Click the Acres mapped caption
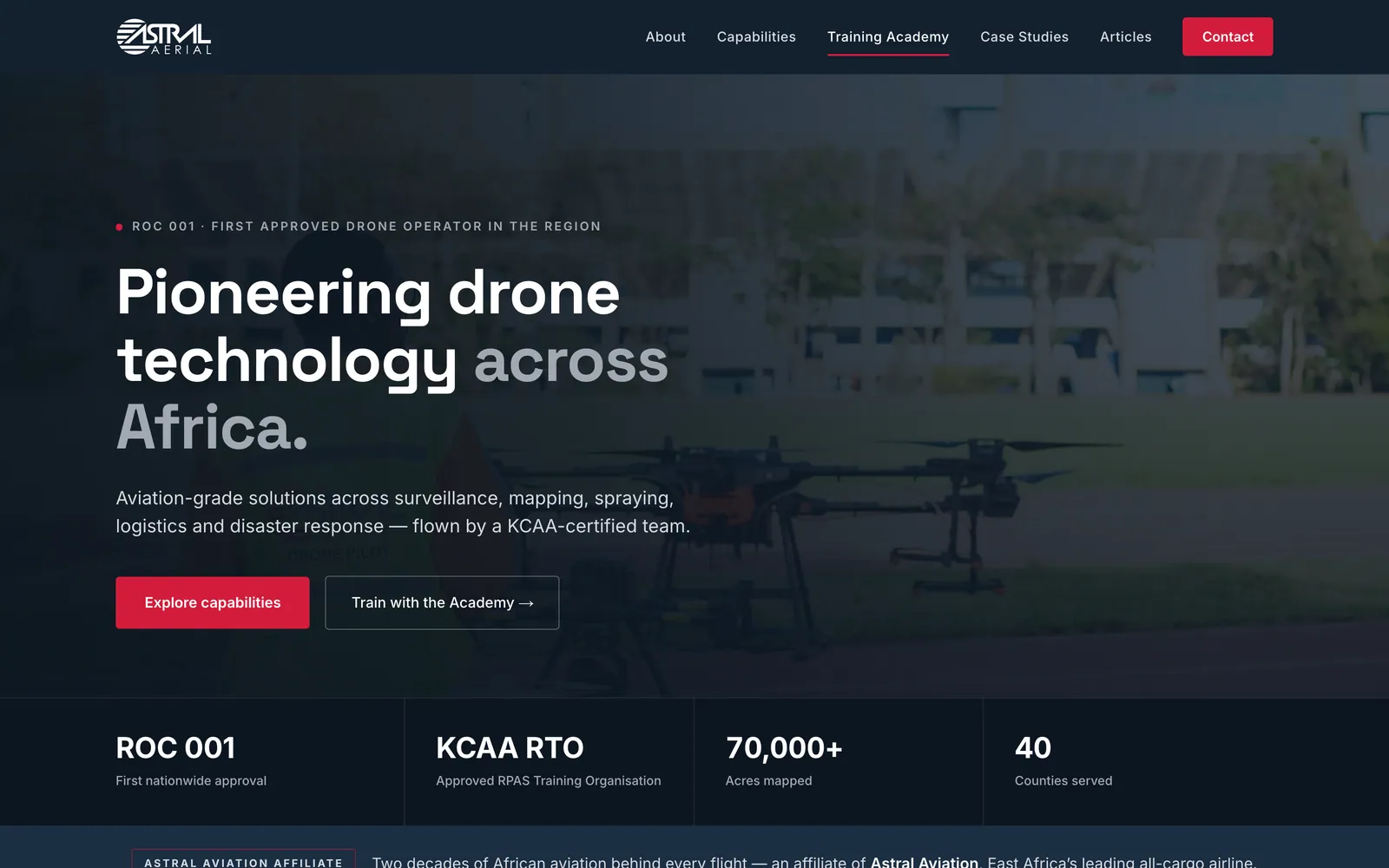 point(768,780)
